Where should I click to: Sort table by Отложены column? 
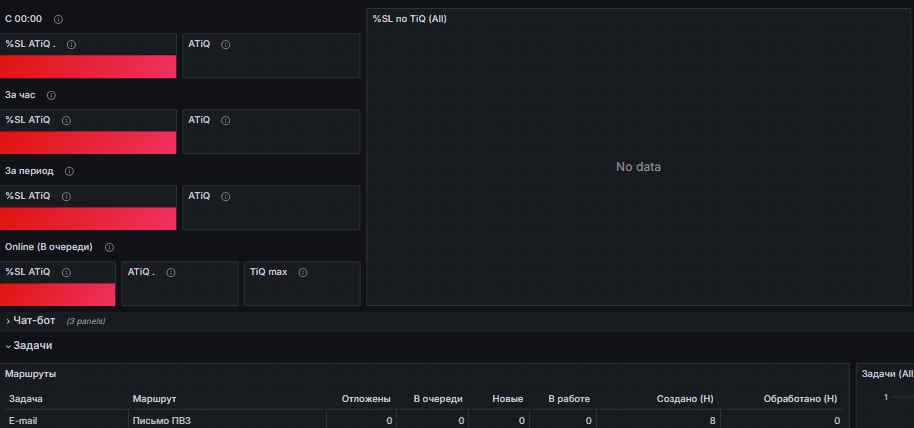pos(366,399)
